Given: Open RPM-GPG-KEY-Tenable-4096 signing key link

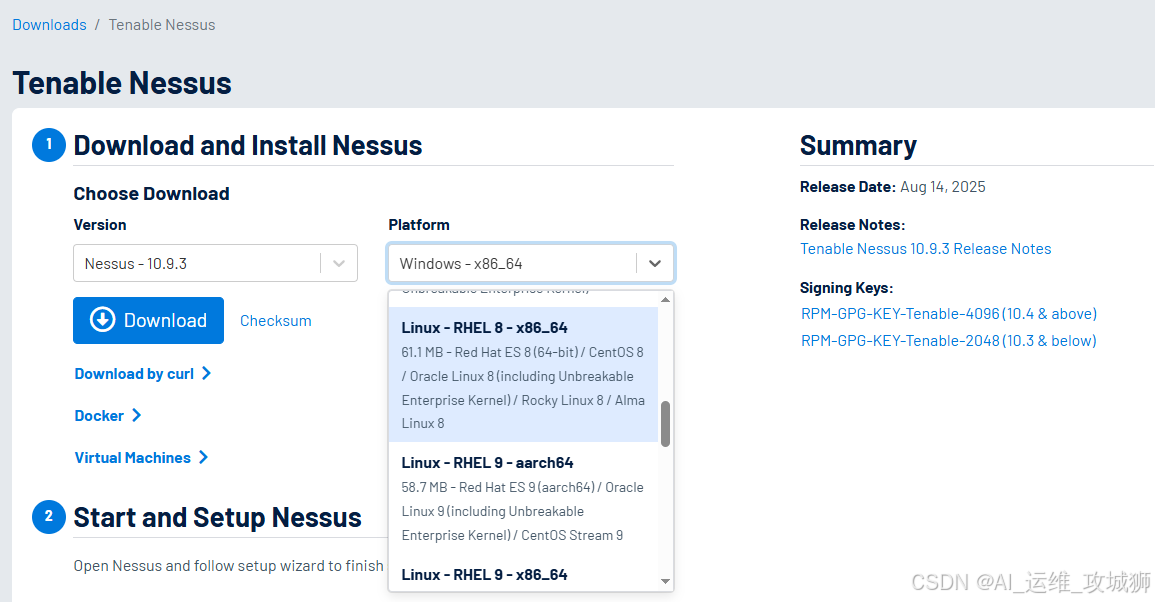Looking at the screenshot, I should click(949, 314).
